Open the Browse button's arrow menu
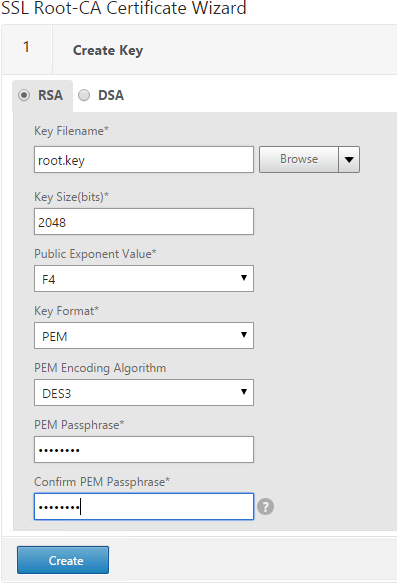The image size is (397, 583). click(x=349, y=160)
